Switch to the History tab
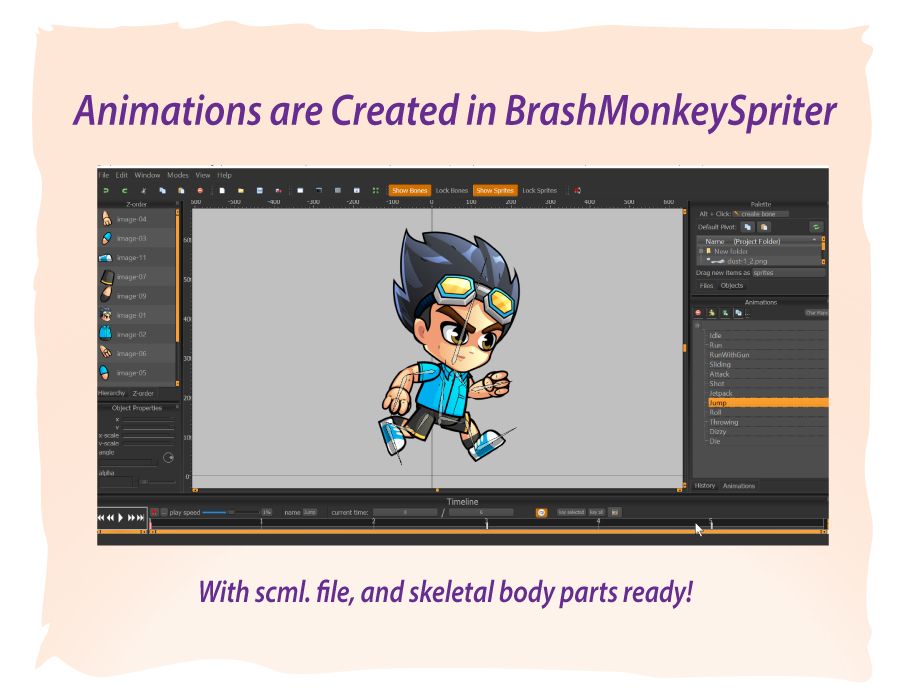 (705, 486)
